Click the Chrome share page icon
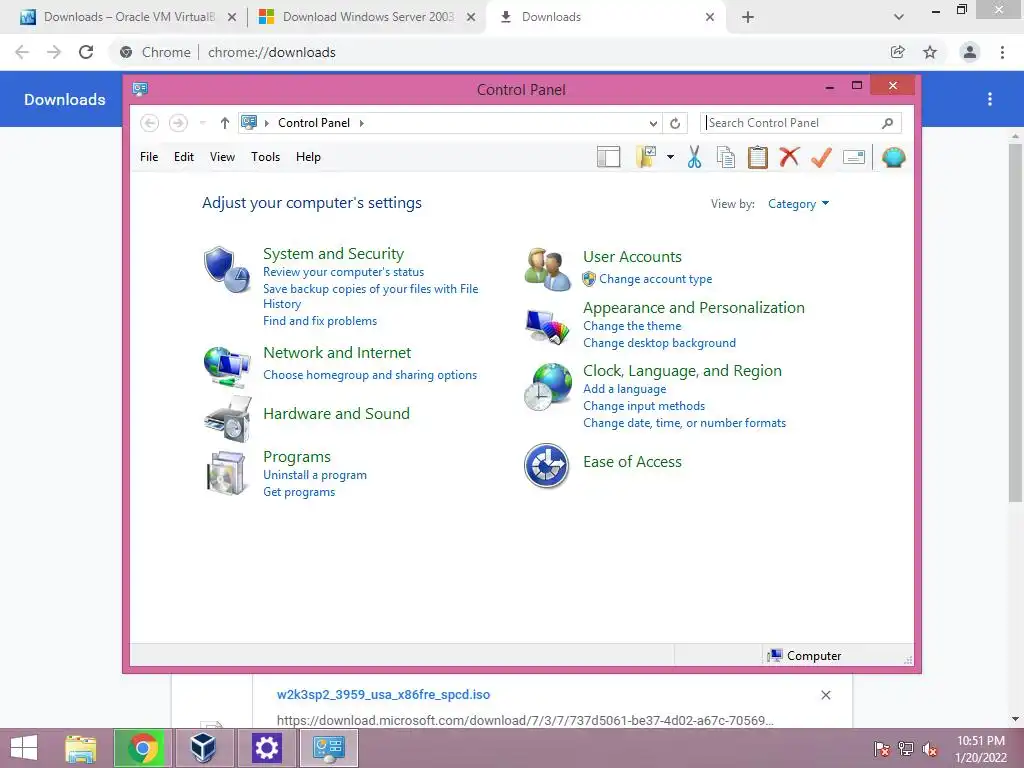Screen dimensions: 1024x768 pos(897,52)
